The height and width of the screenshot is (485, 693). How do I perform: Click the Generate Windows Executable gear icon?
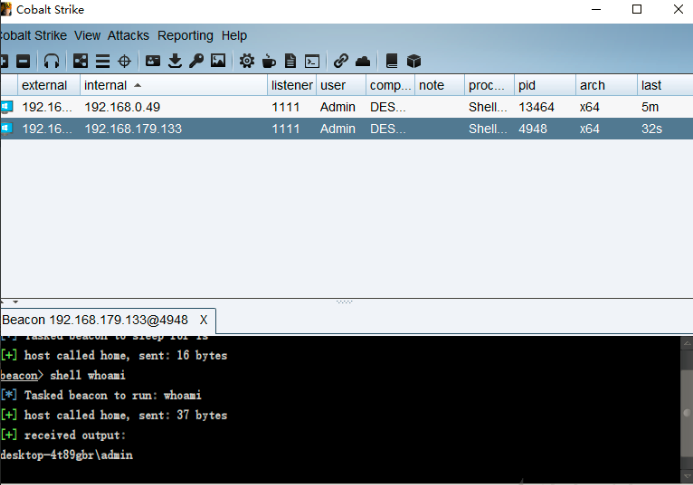coord(247,61)
